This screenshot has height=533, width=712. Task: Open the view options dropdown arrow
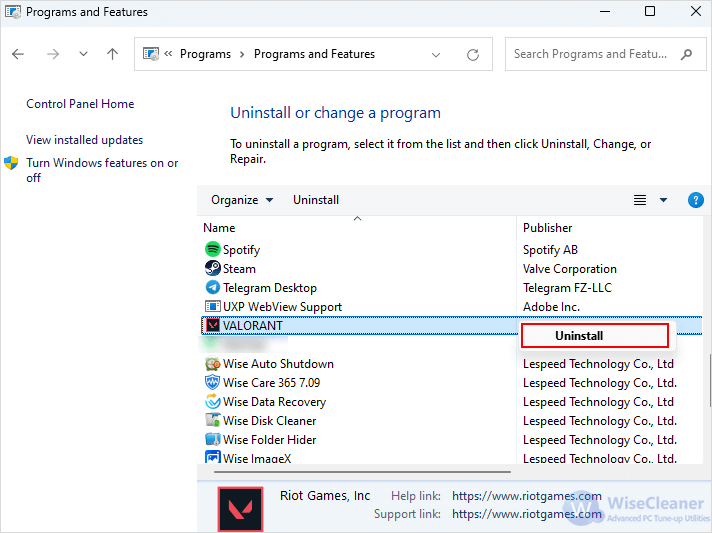(x=663, y=200)
